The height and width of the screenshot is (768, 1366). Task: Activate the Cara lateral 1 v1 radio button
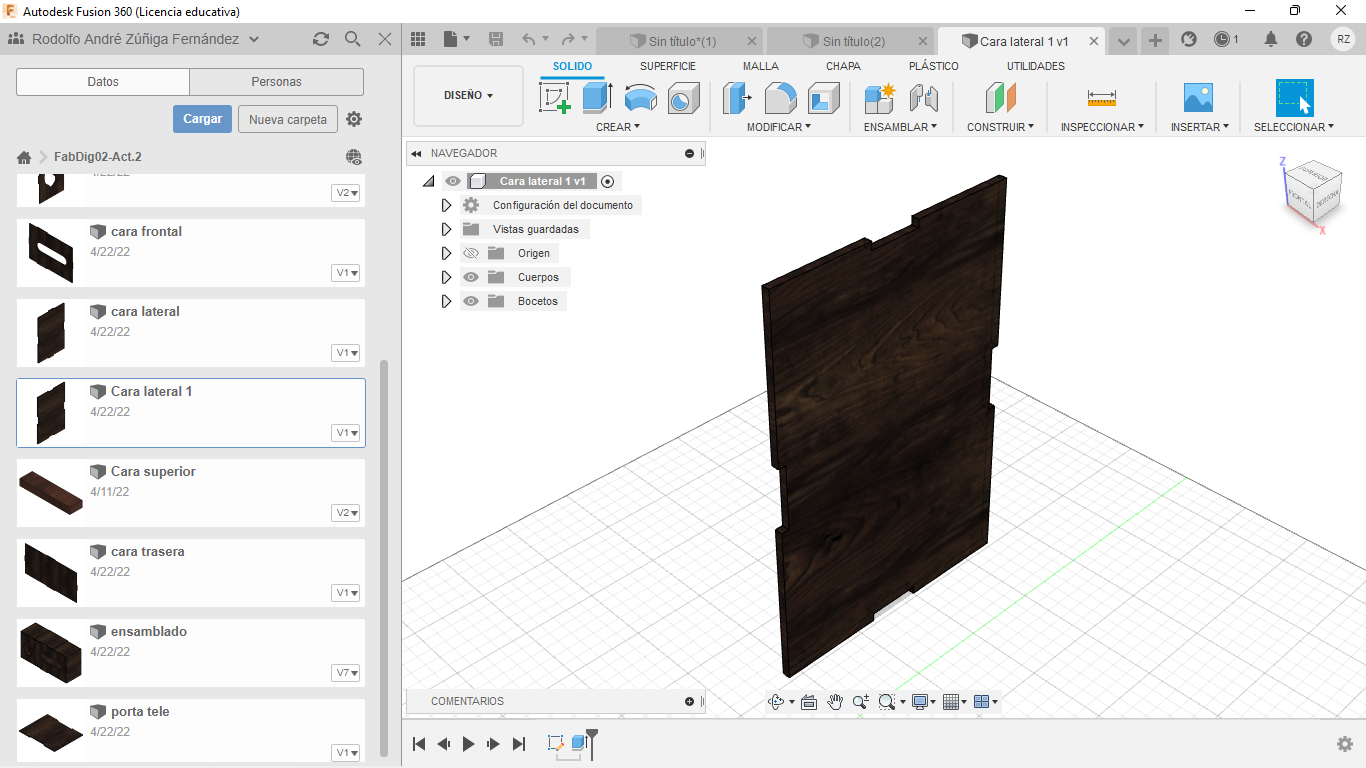click(607, 181)
